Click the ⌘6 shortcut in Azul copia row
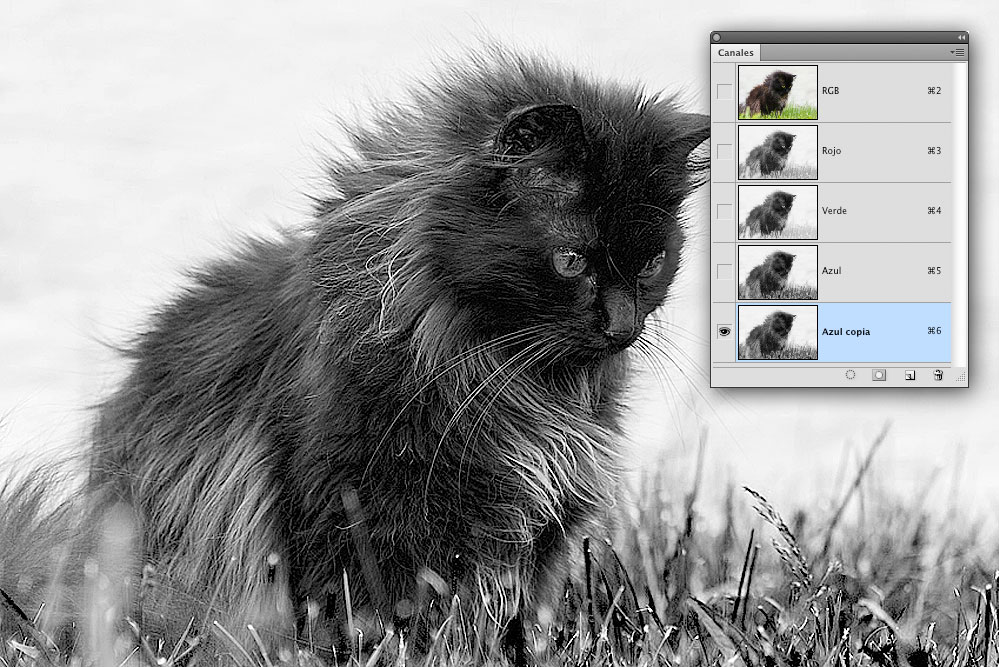The image size is (999, 667). (x=934, y=330)
